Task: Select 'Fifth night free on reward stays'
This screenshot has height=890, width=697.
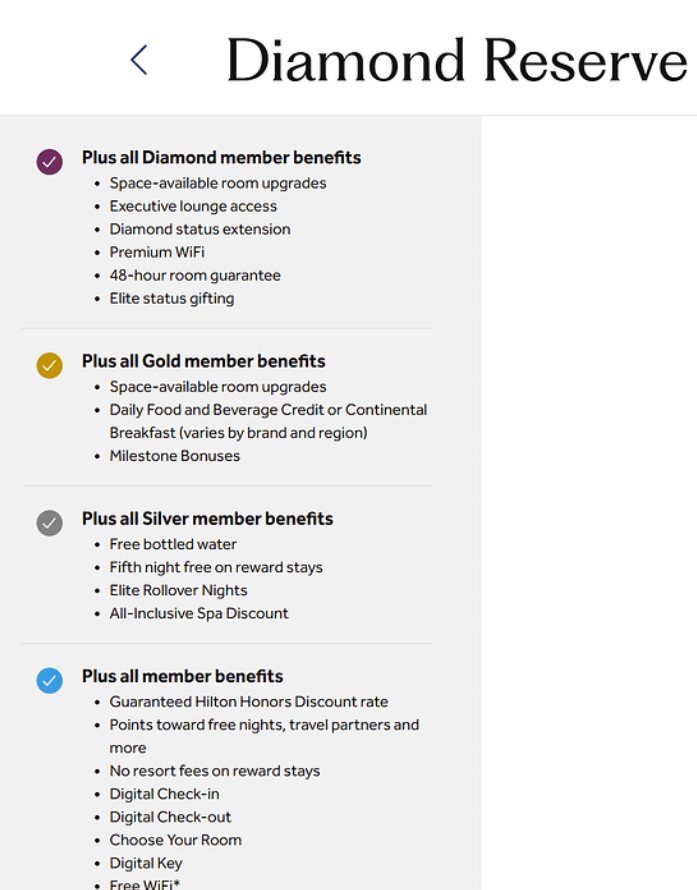Action: tap(216, 567)
